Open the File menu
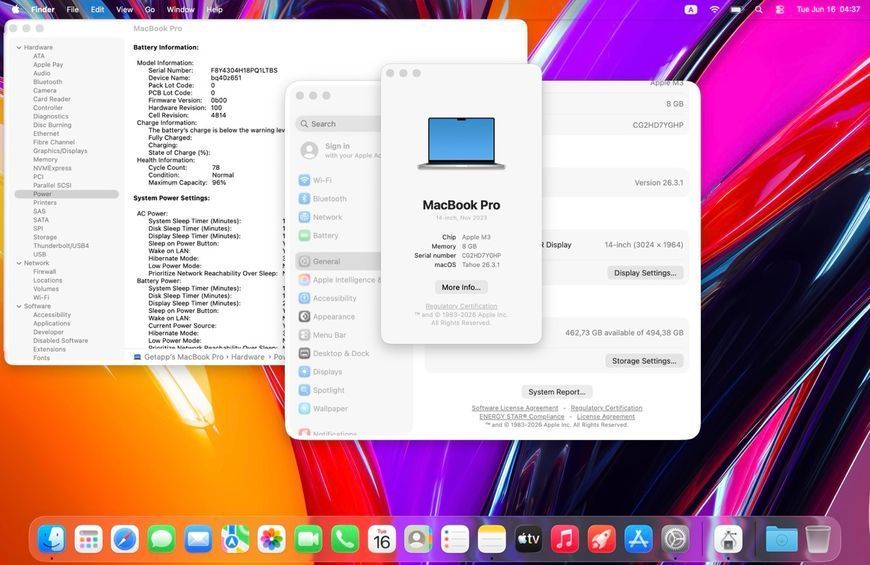This screenshot has height=565, width=870. click(x=73, y=9)
